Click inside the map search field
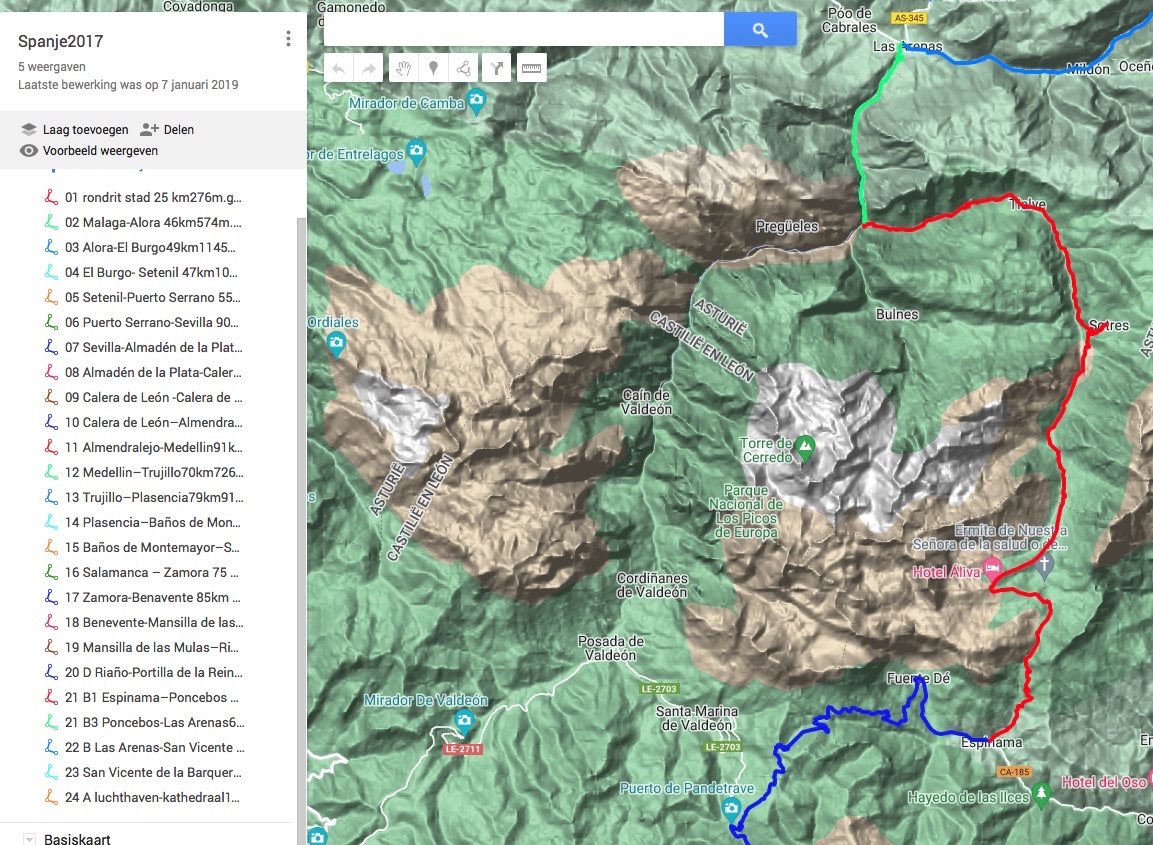 point(523,30)
